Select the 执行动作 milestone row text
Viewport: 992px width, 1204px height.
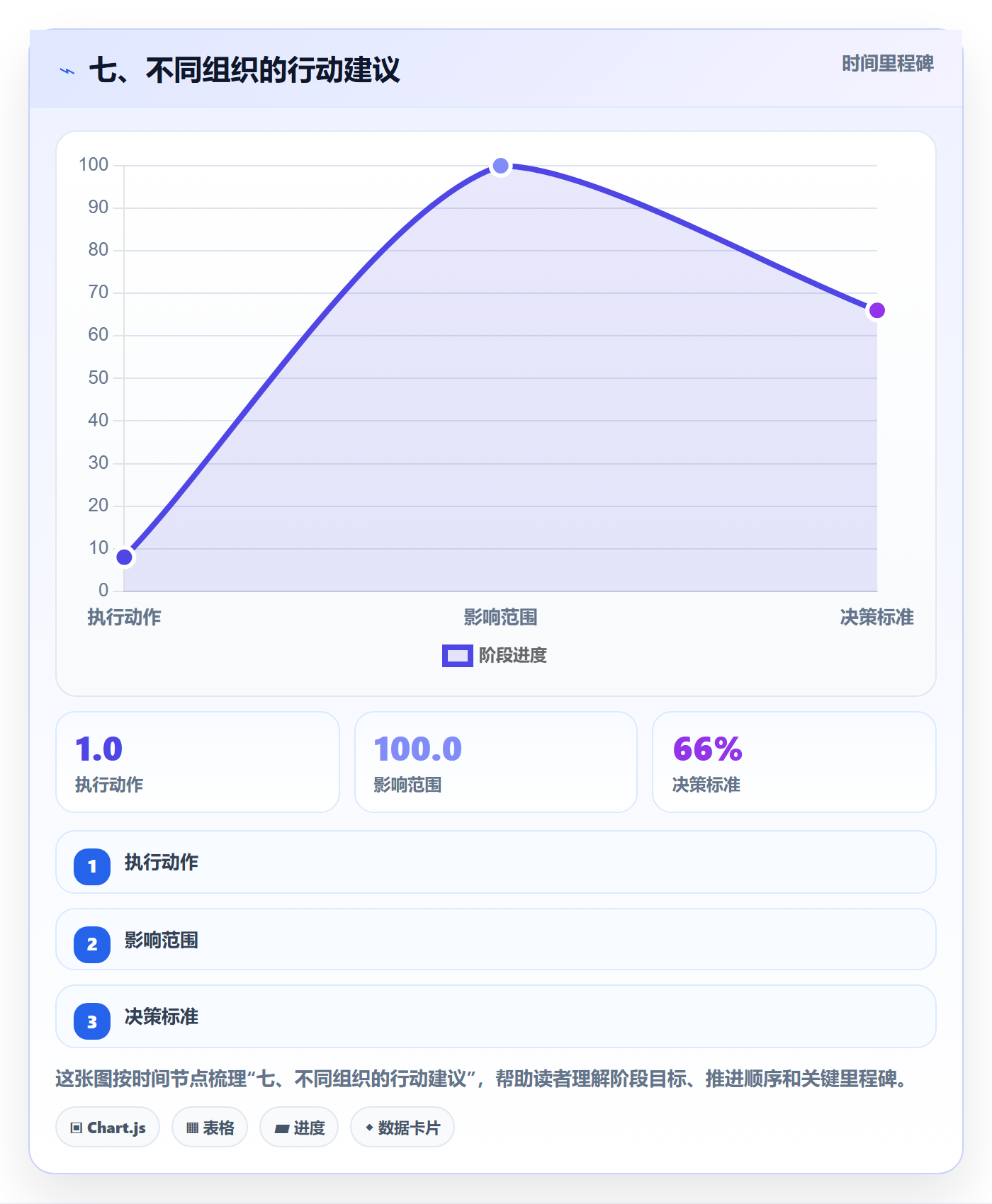pyautogui.click(x=162, y=862)
